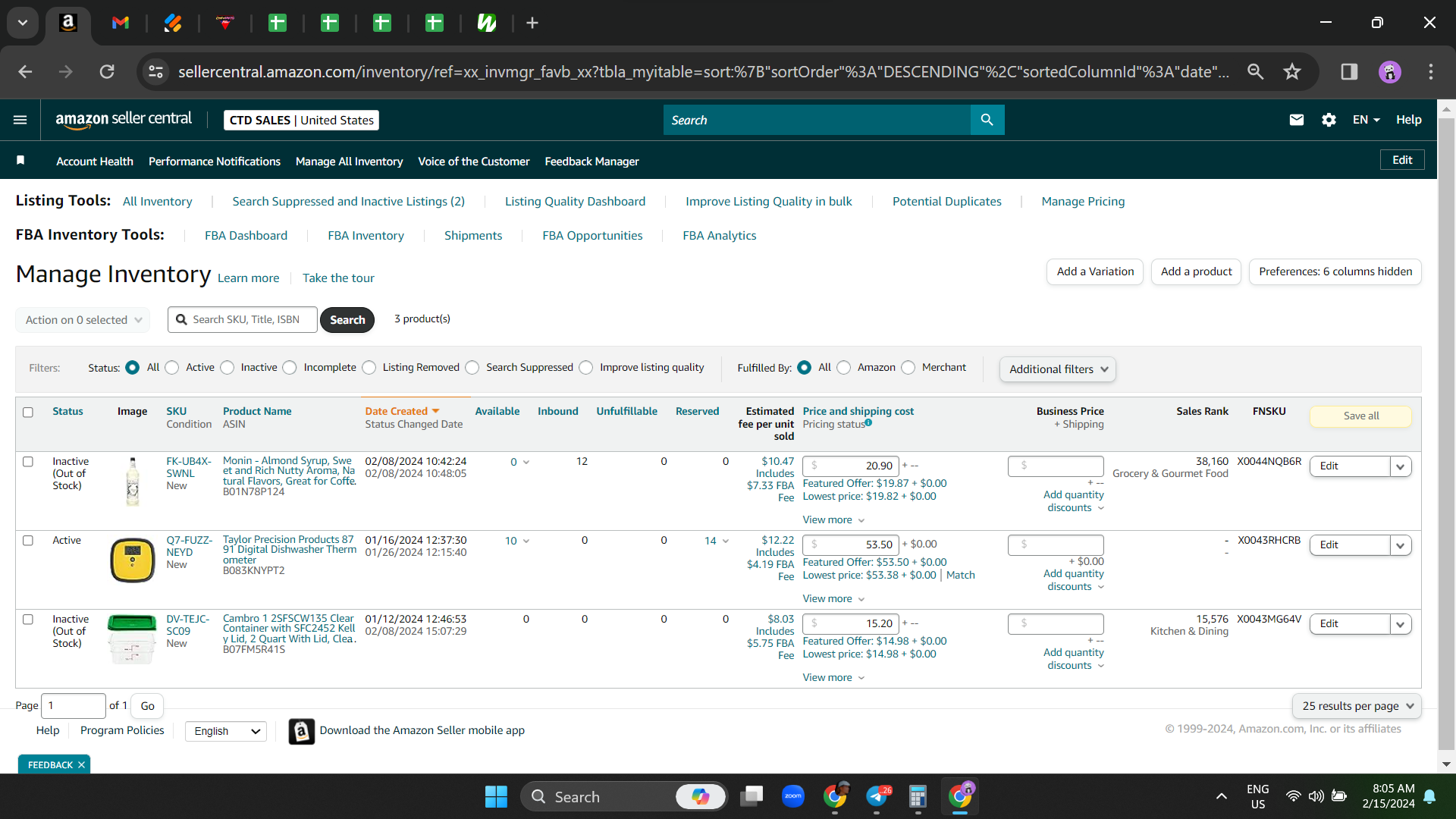Open the Chrome profile avatar

[x=1390, y=72]
